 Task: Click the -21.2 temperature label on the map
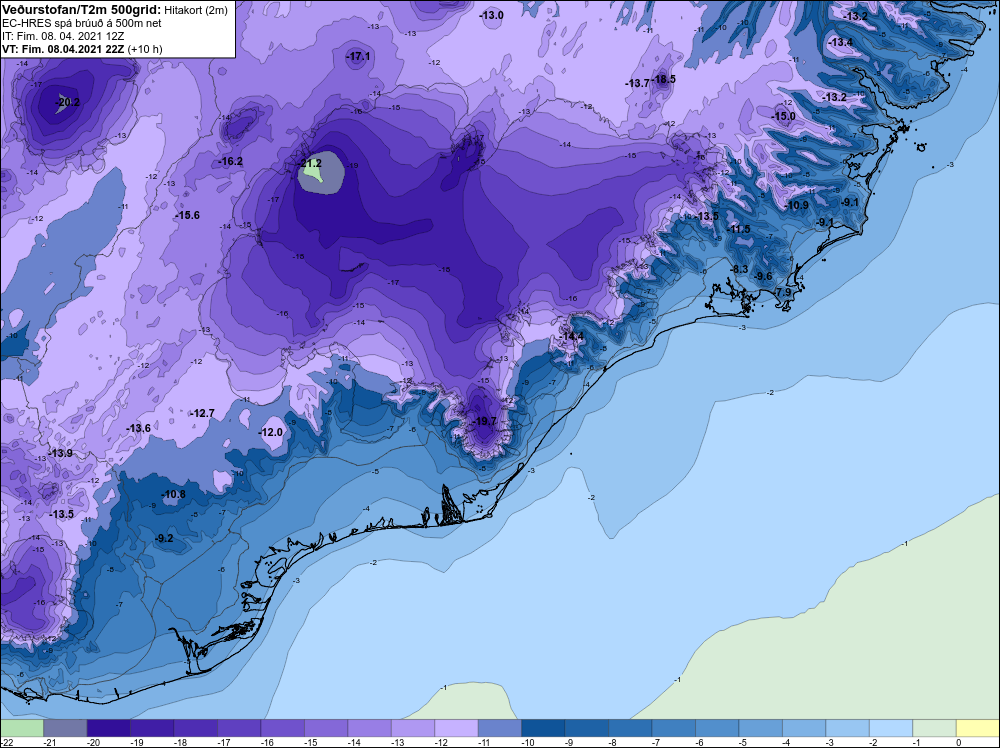tap(311, 164)
